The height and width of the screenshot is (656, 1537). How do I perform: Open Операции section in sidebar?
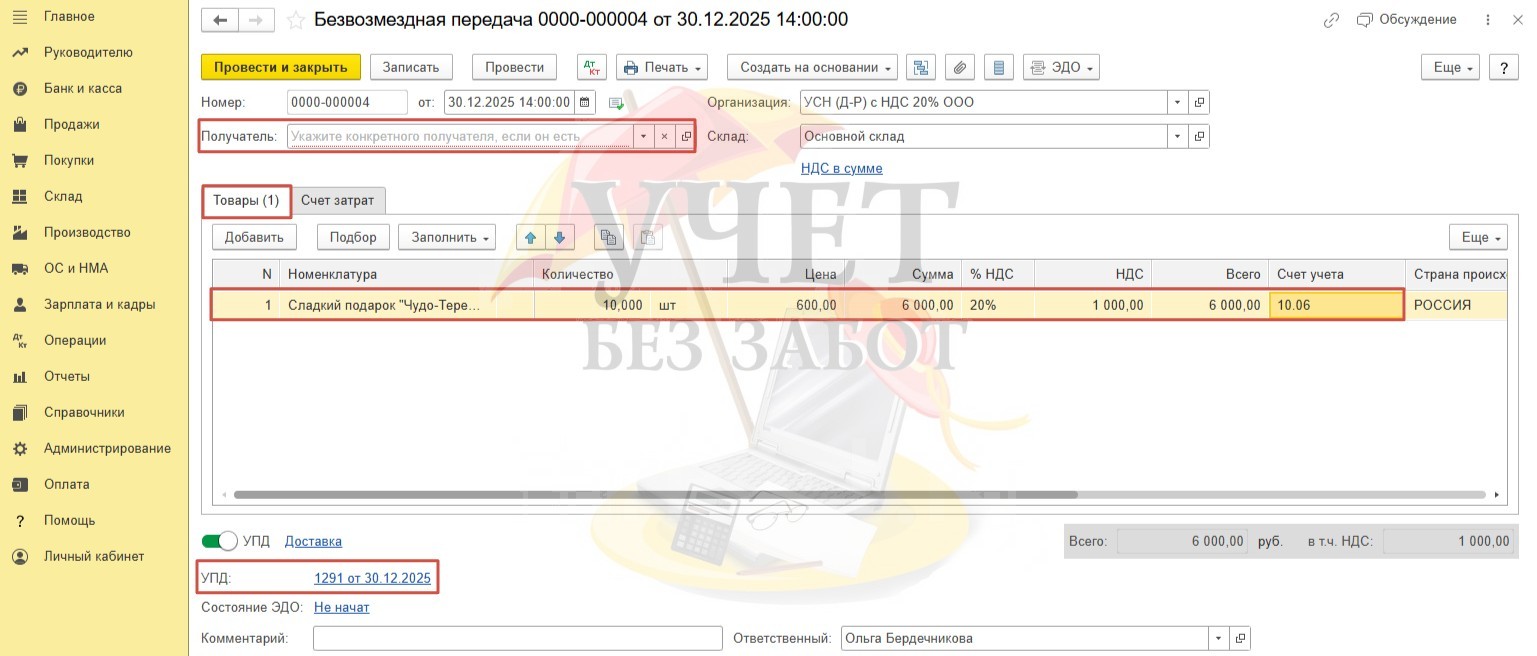tap(75, 340)
